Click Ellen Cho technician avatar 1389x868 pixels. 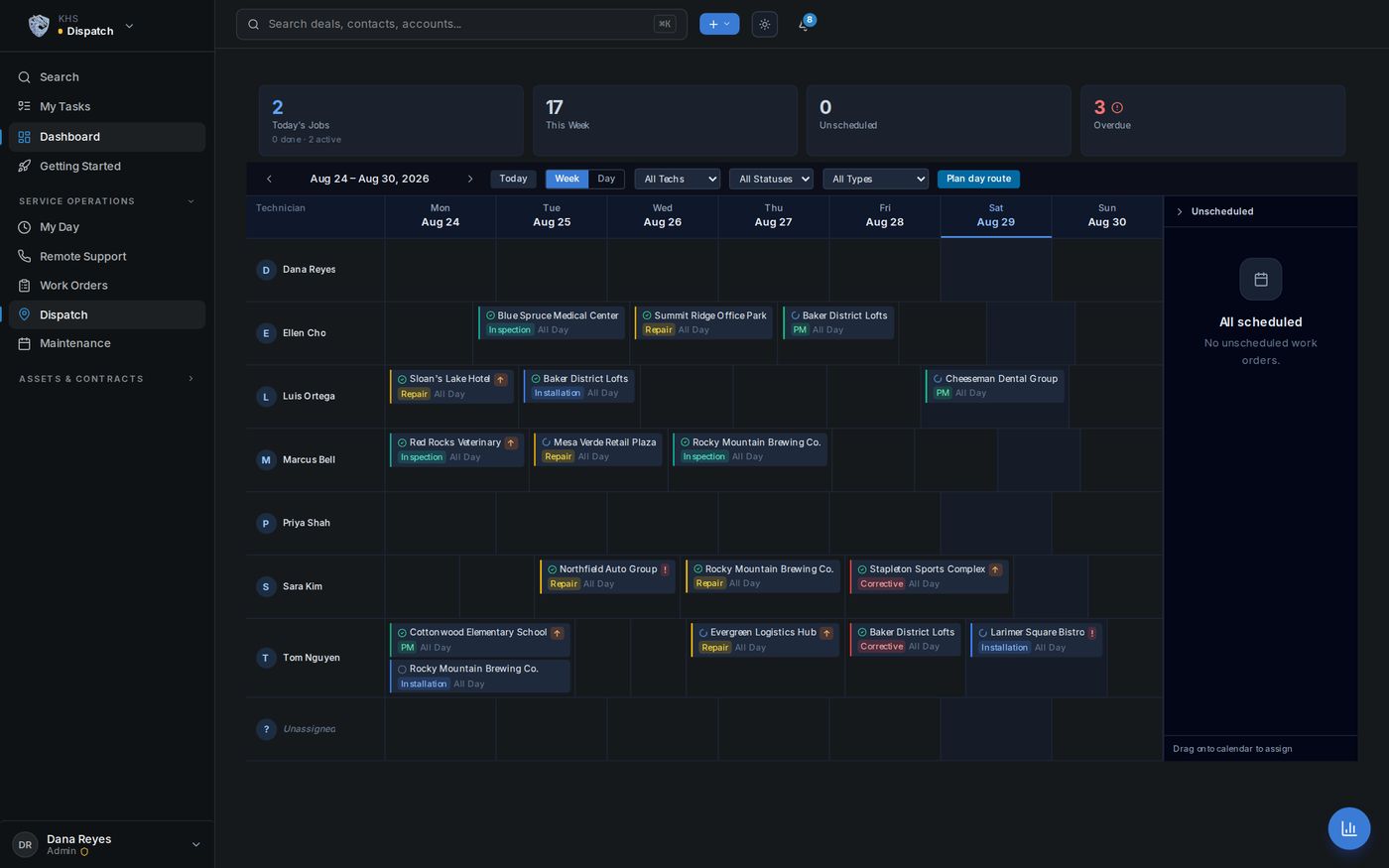coord(266,333)
